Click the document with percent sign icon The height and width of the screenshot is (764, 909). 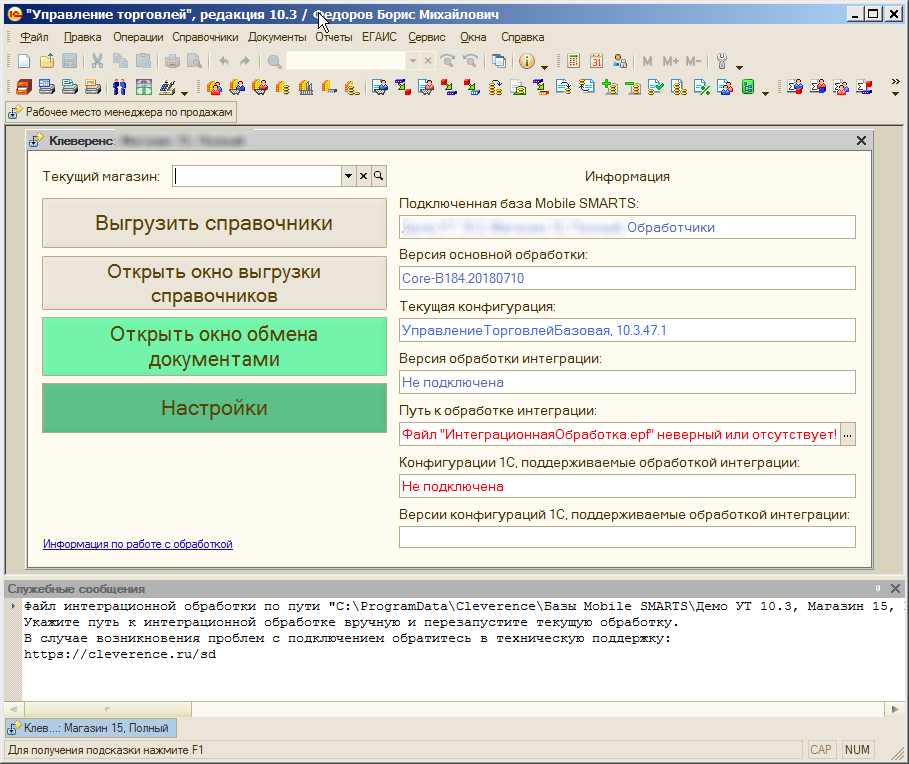[x=702, y=88]
